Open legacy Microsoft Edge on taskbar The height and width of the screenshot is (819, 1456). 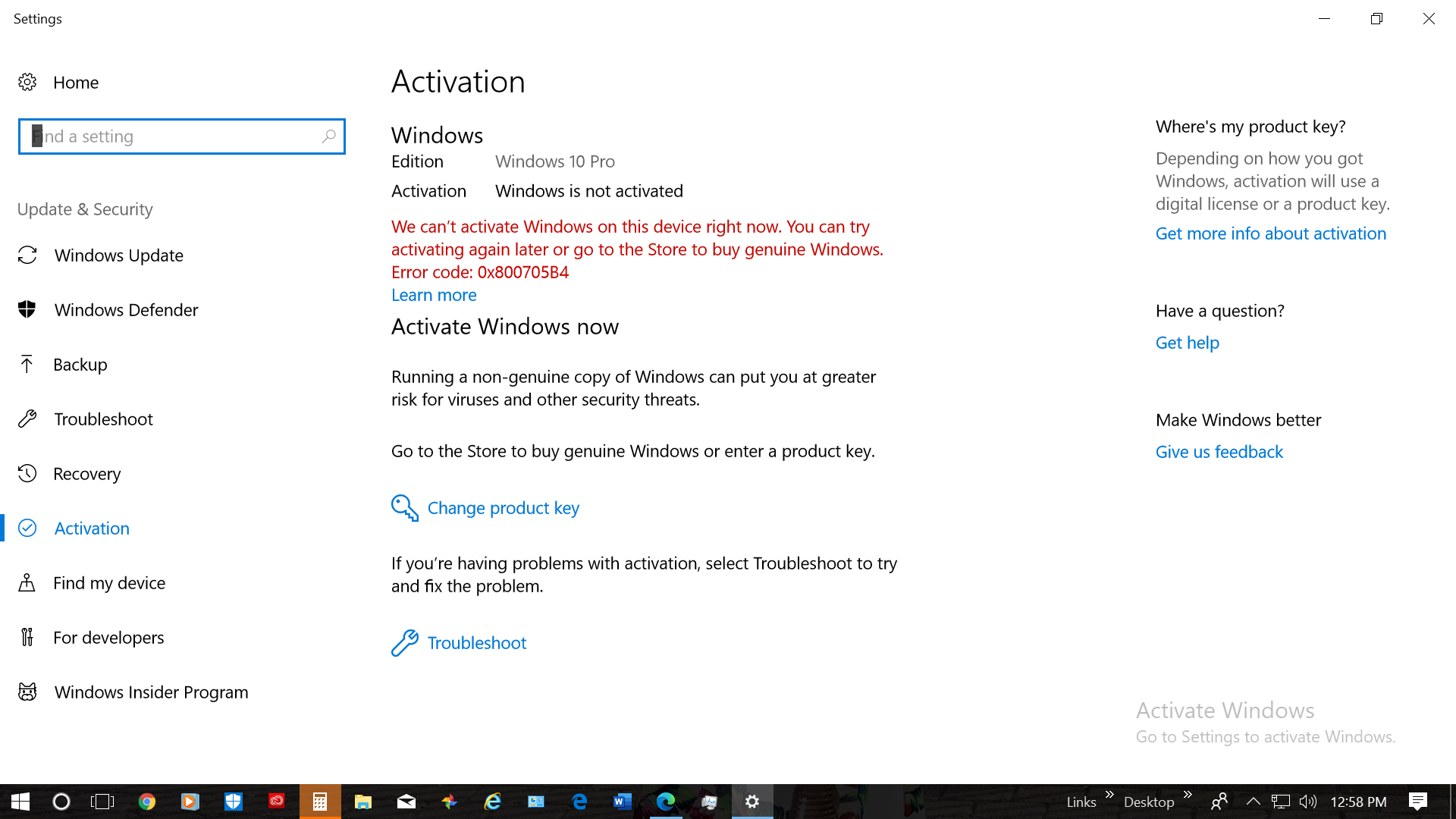(x=579, y=802)
